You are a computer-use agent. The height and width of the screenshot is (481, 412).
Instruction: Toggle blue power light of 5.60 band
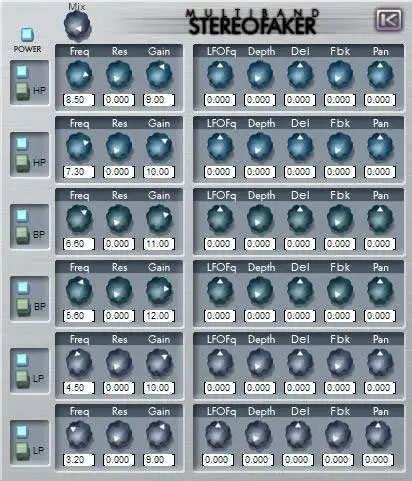click(x=22, y=287)
